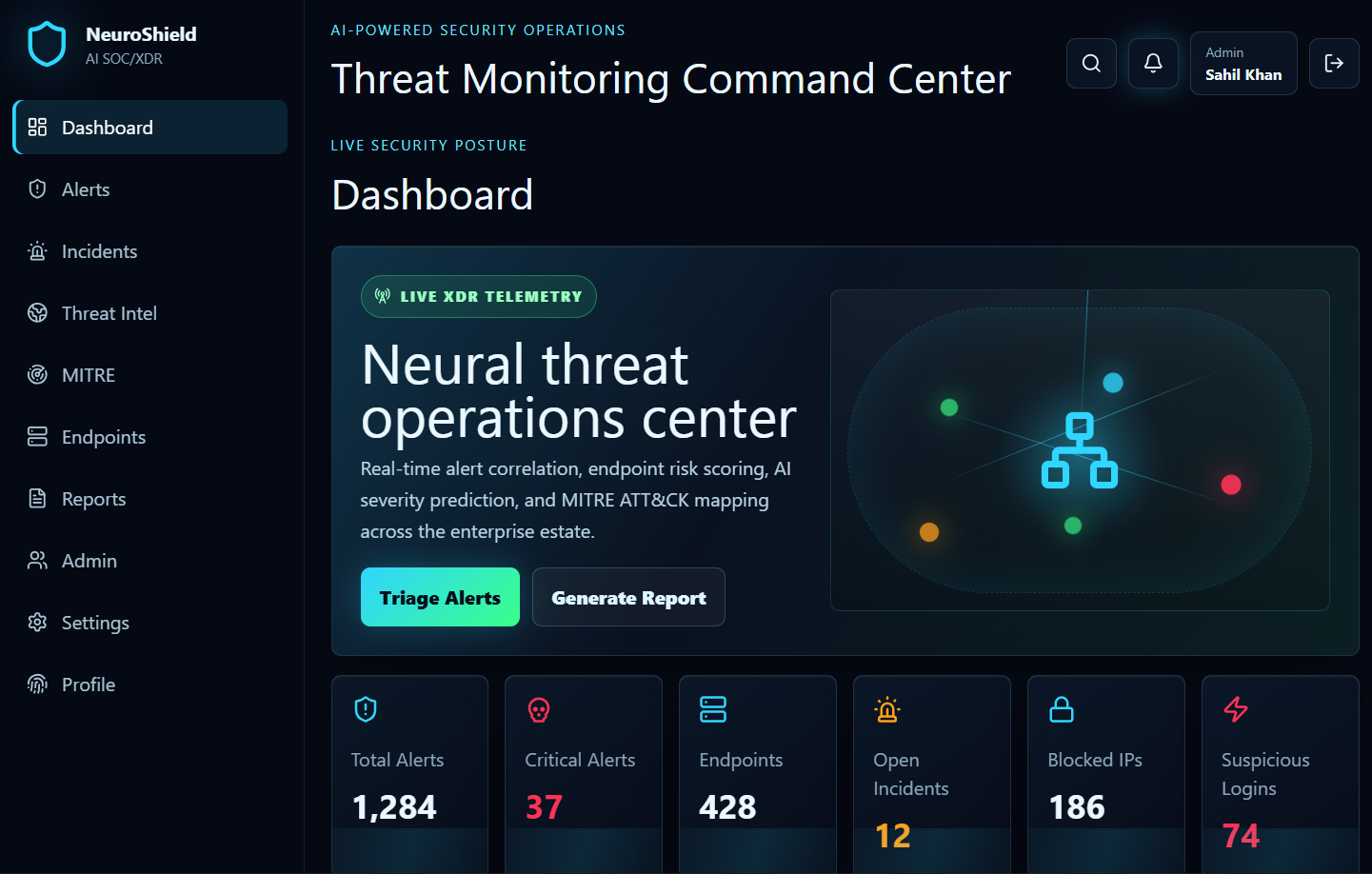Click the Threat Intel icon in sidebar
The image size is (1372, 874).
click(37, 313)
